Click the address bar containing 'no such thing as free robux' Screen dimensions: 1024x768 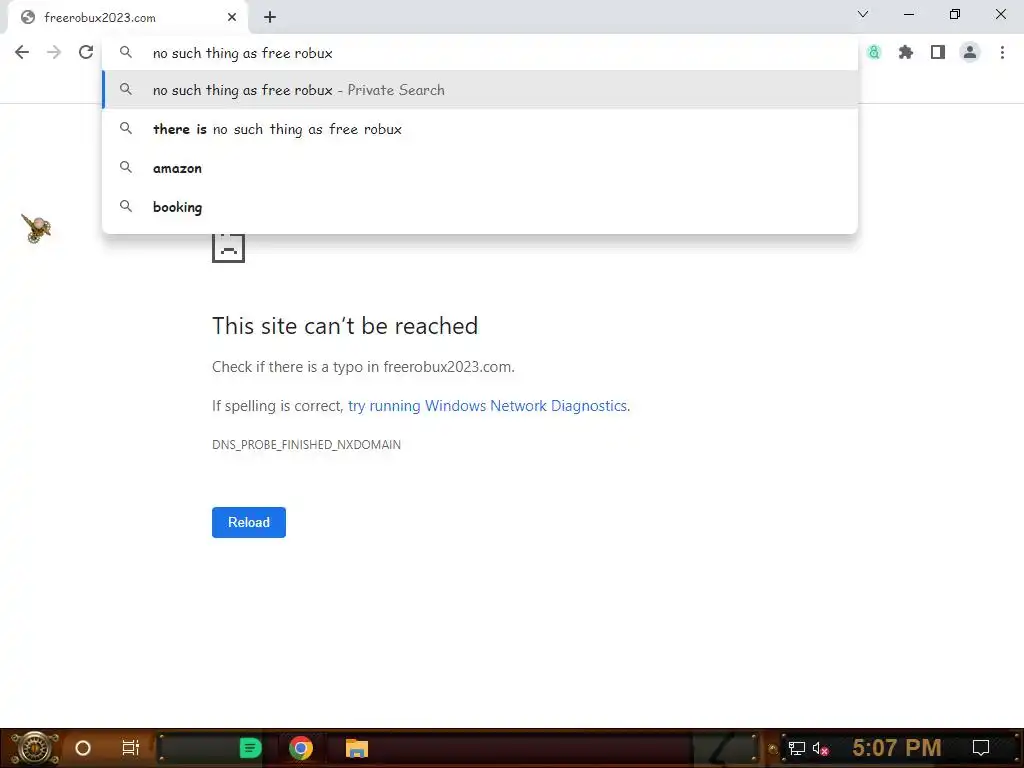pyautogui.click(x=480, y=53)
